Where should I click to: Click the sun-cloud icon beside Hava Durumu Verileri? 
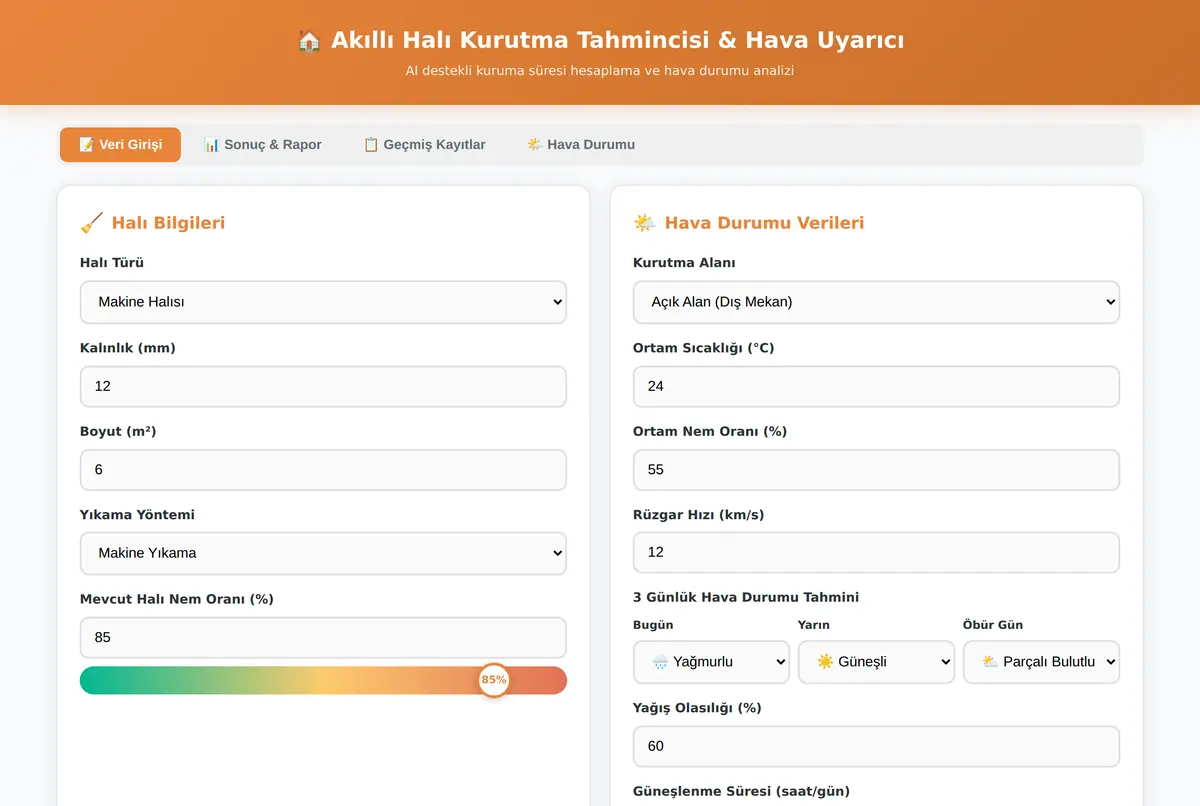tap(644, 223)
